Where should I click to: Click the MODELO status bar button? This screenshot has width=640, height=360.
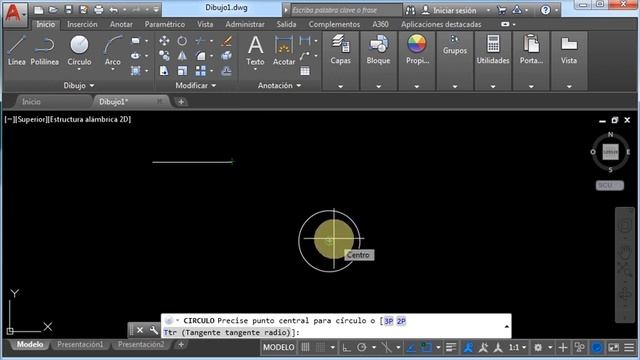pos(279,347)
